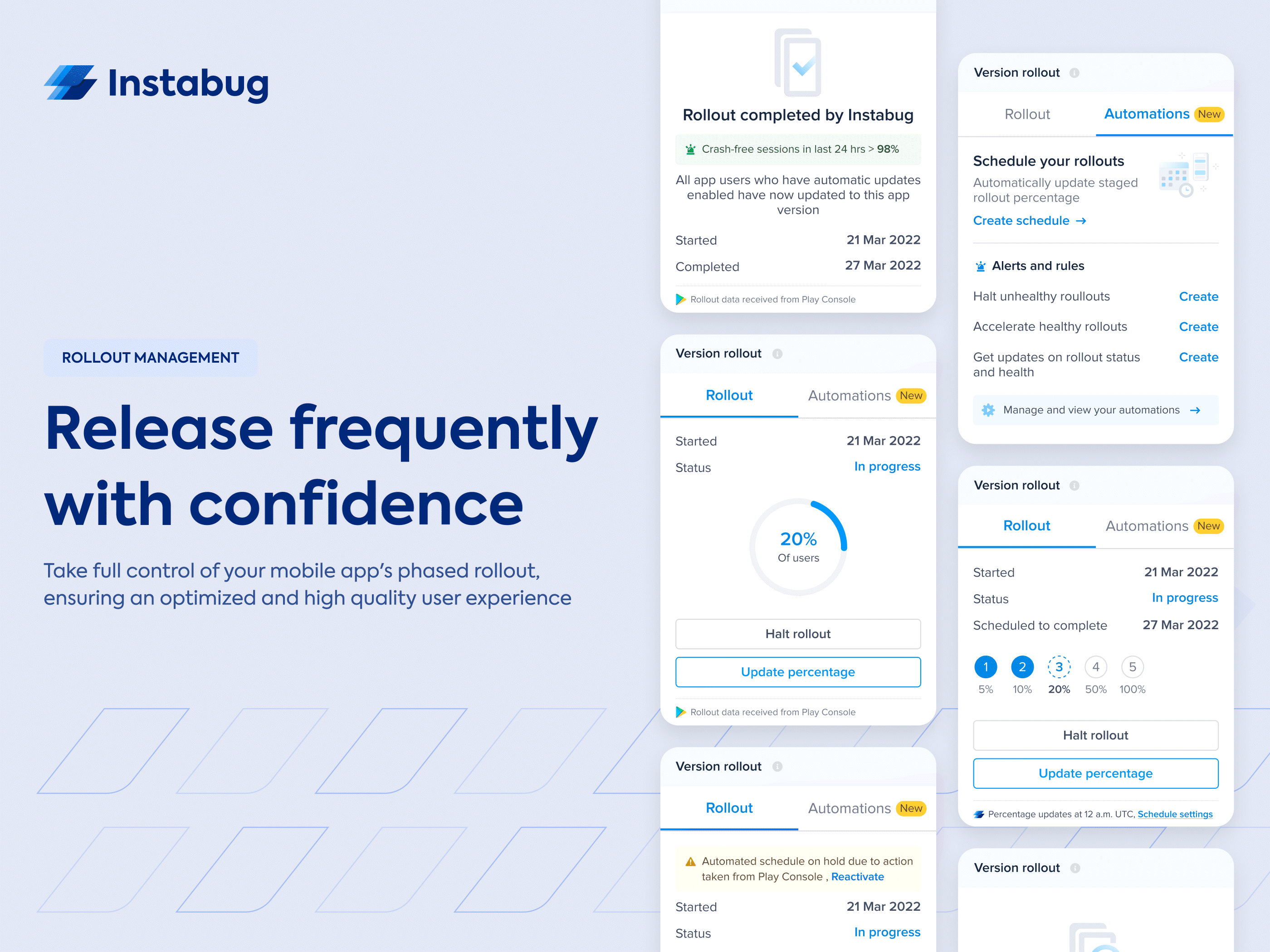Click the Halt rollout button
Viewport: 1270px width, 952px height.
coord(797,632)
